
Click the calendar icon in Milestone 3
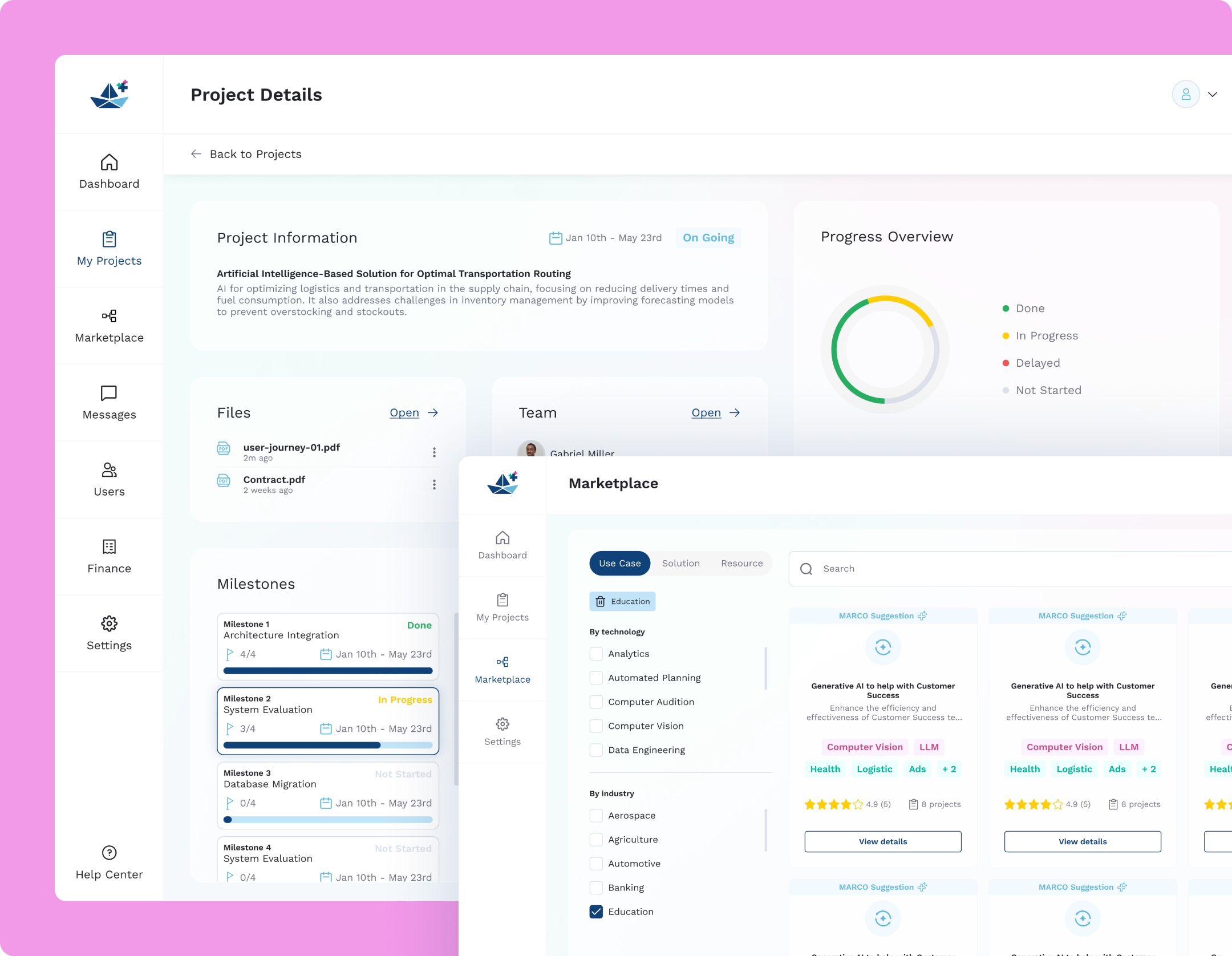[326, 803]
